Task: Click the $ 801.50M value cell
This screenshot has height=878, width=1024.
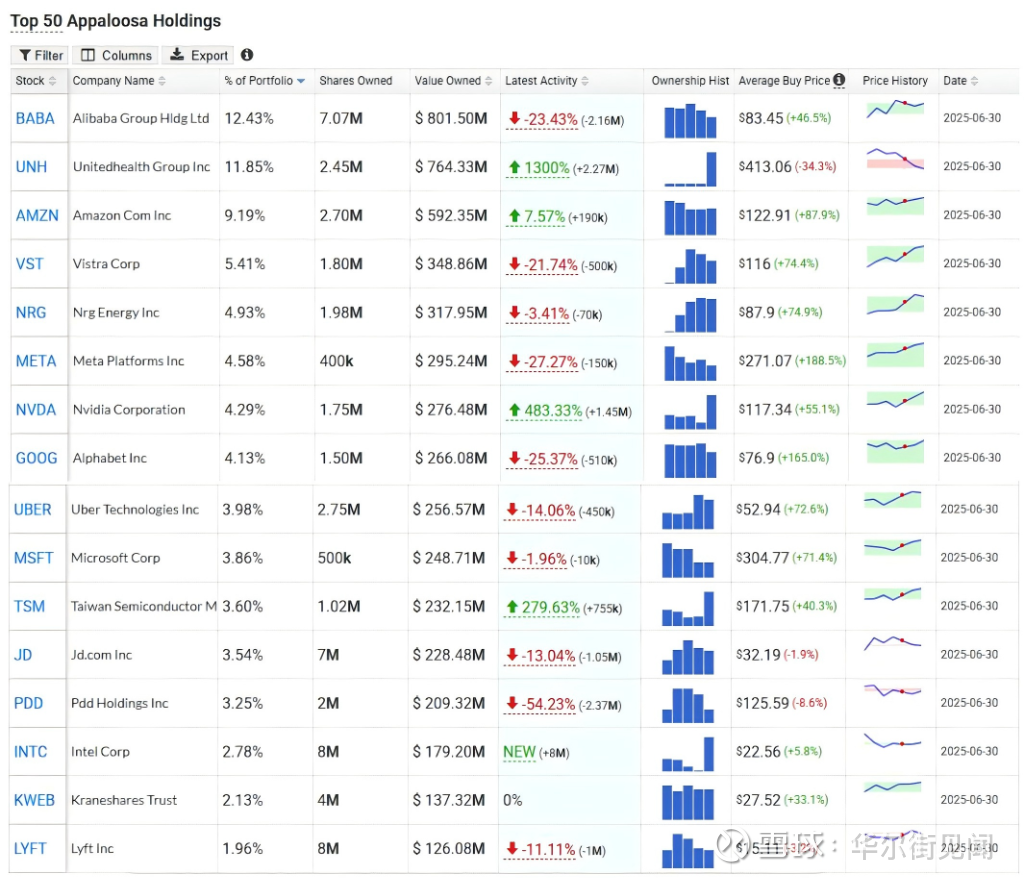Action: click(451, 118)
